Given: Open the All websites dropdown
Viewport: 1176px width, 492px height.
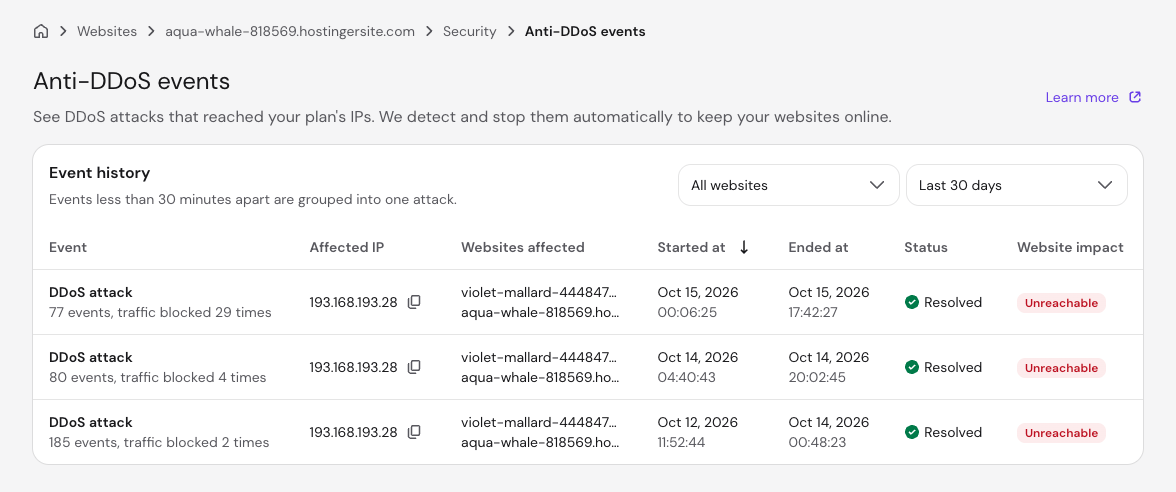Looking at the screenshot, I should [788, 185].
